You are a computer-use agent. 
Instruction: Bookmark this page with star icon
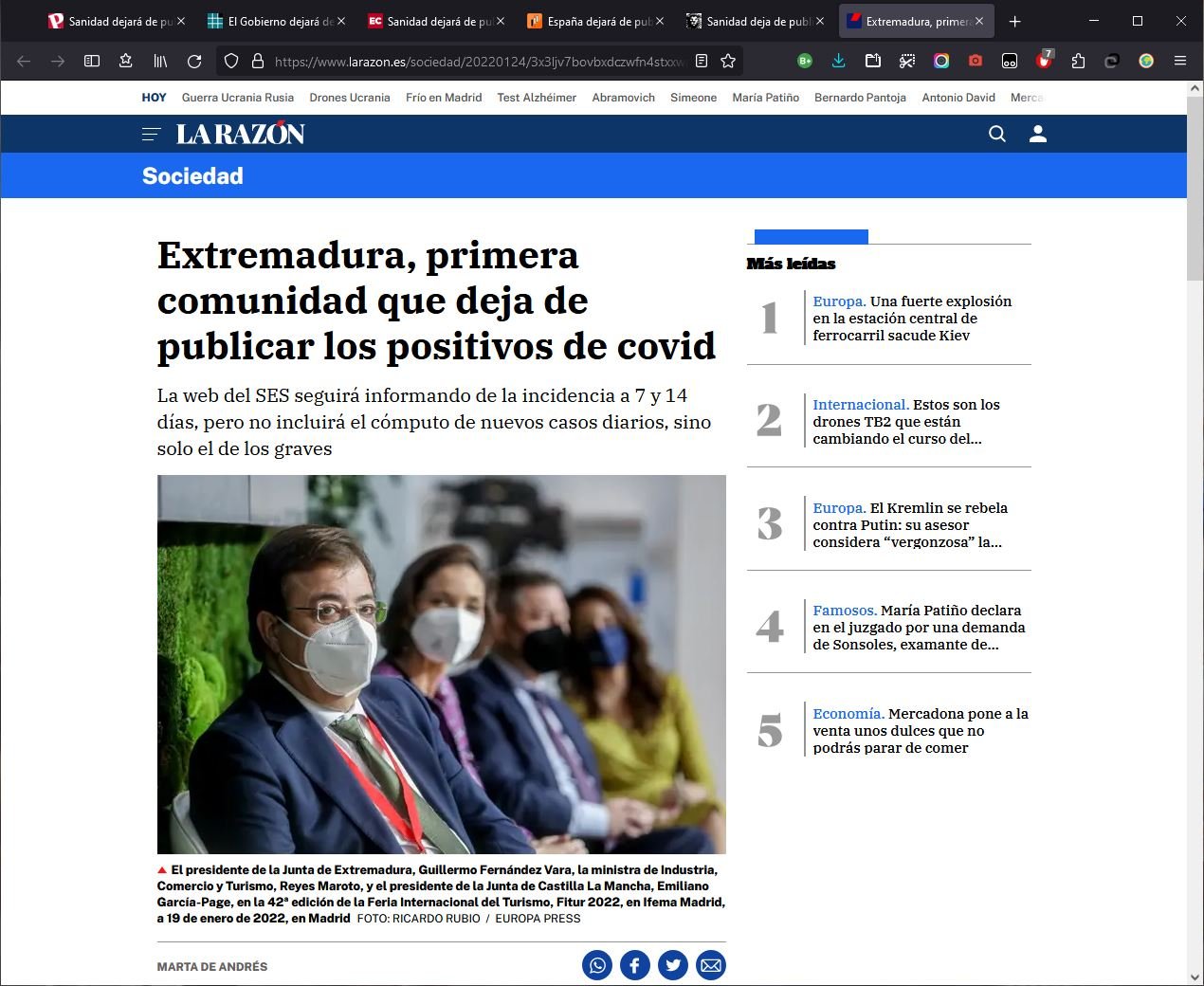click(x=728, y=61)
